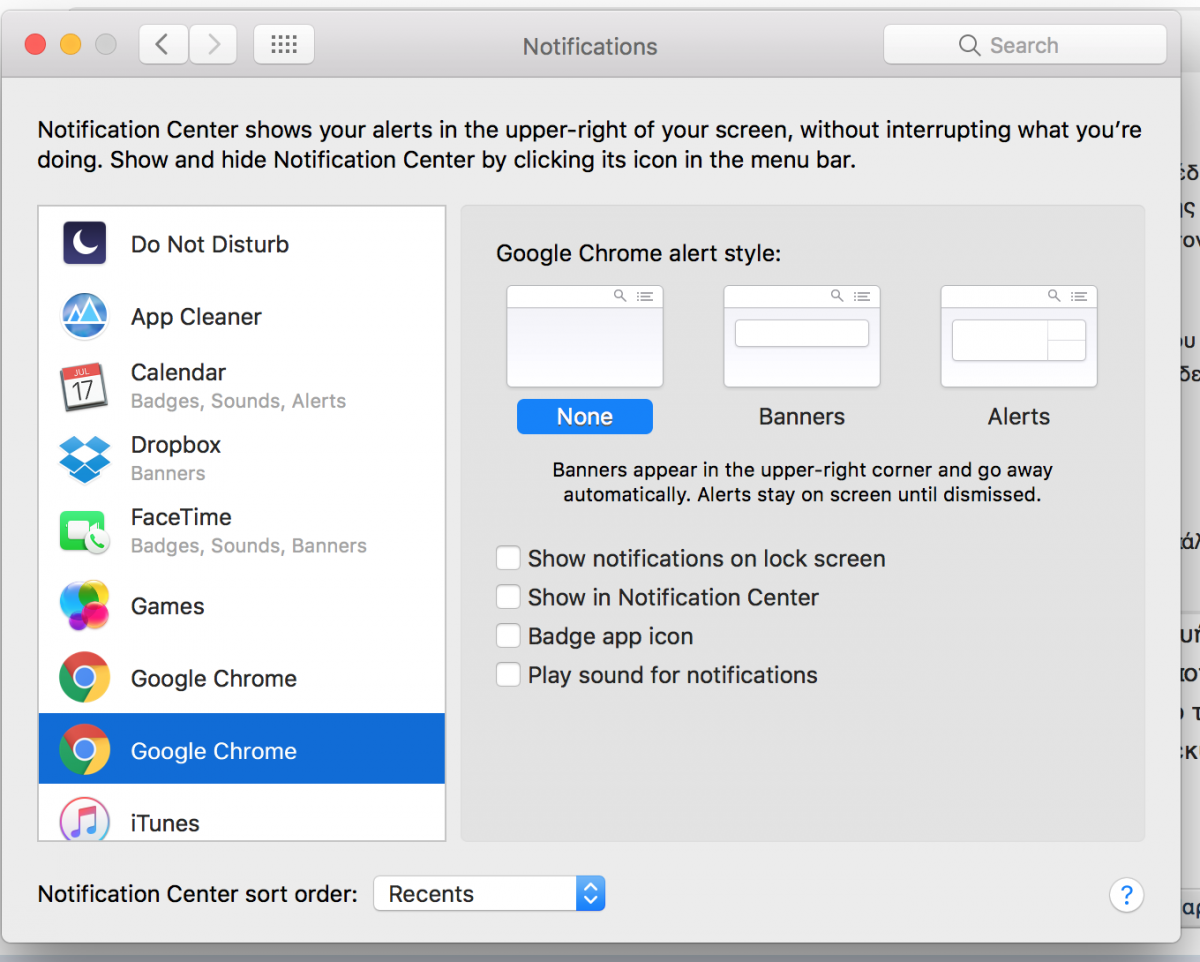Select Calendar row with Badges, Sounds, Alerts
This screenshot has height=962, width=1200.
(x=242, y=387)
